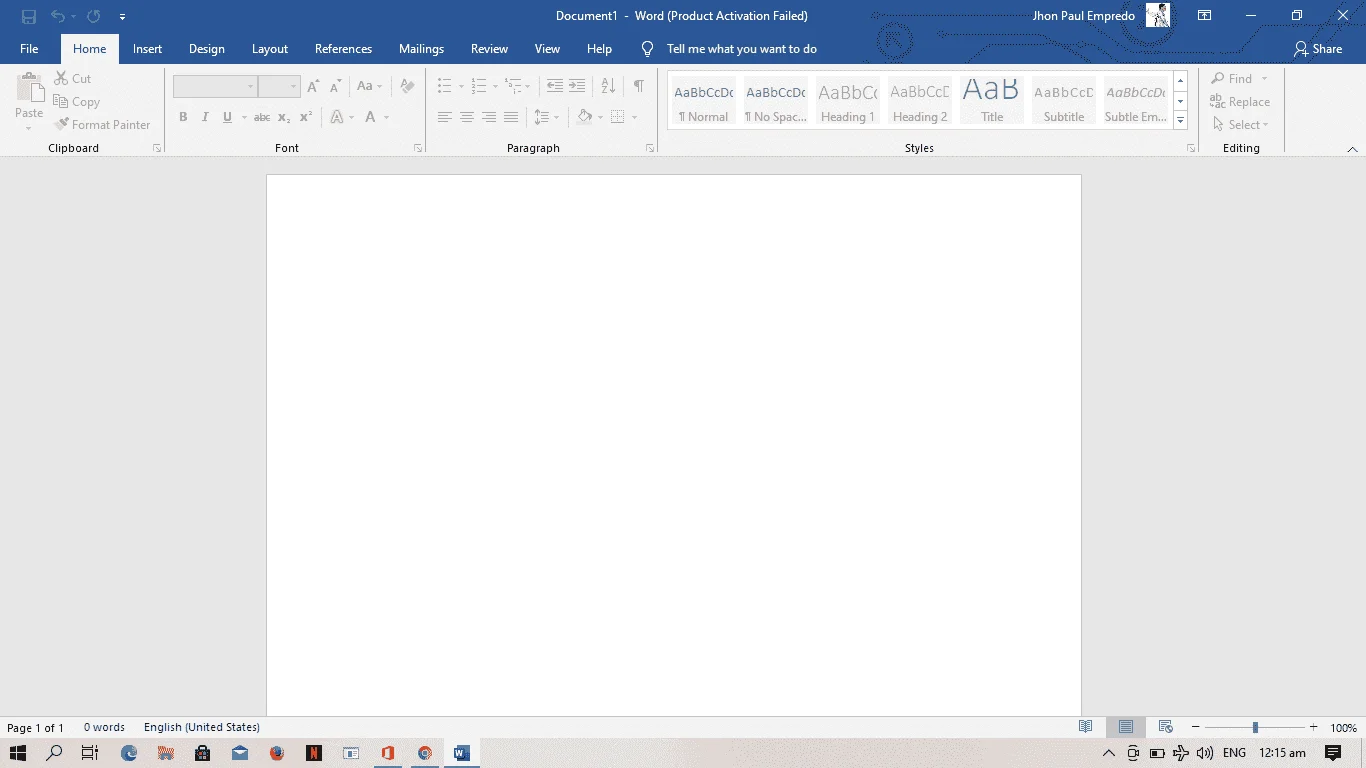Open the font name combo box dropdown
This screenshot has width=1366, height=768.
250,87
